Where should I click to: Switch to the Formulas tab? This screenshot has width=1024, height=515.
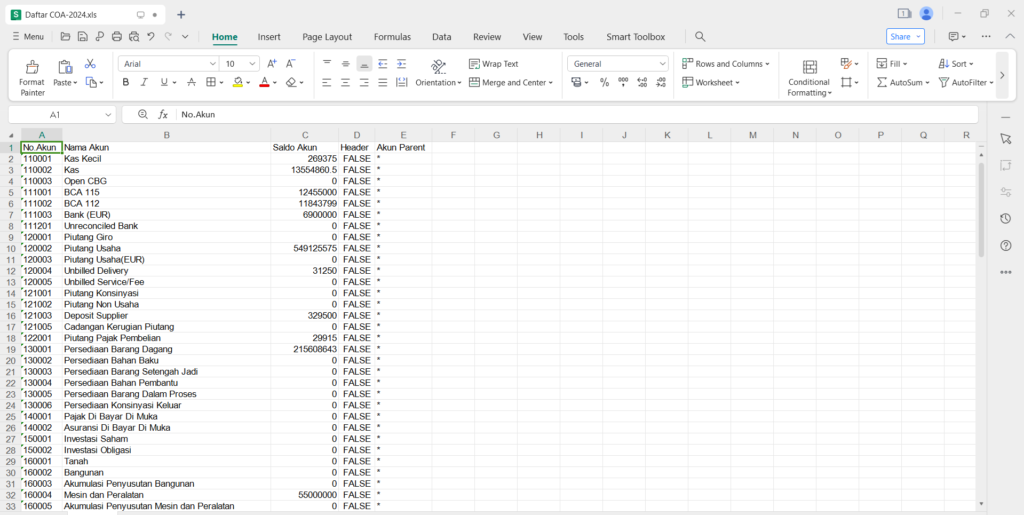coord(392,37)
